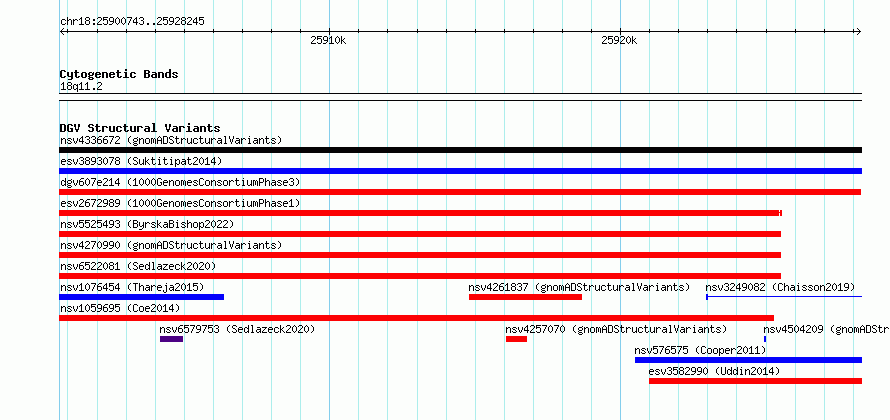Viewport: 890px width, 420px height.
Task: Select the tiny blue nsv4504209 marker
Action: (765, 339)
